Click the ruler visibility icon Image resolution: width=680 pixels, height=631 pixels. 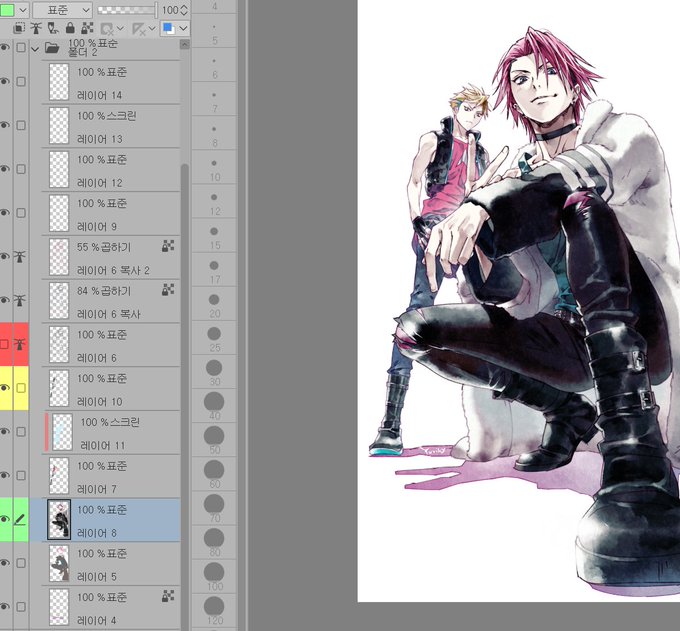(x=138, y=29)
